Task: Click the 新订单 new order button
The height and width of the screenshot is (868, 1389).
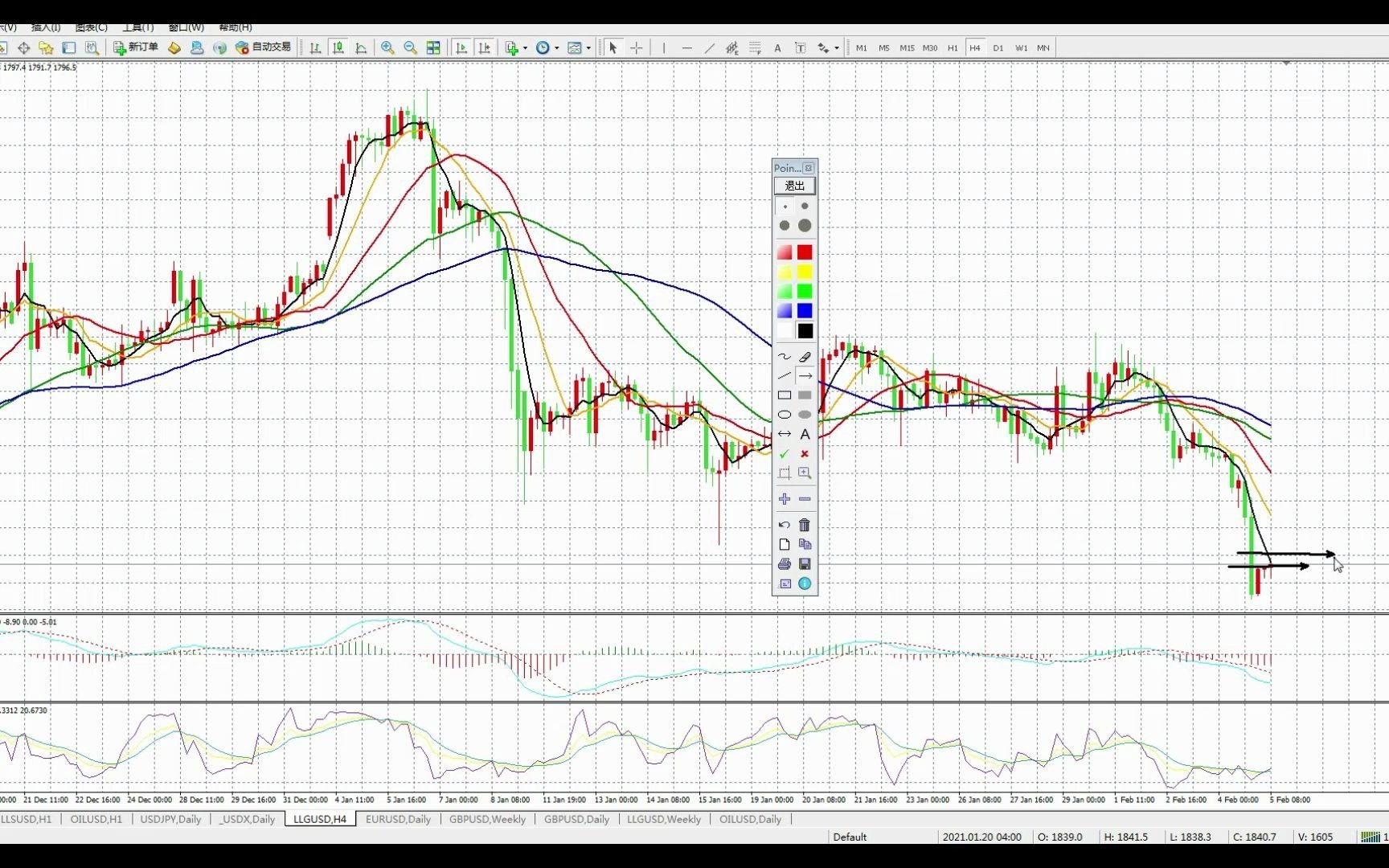Action: 136,47
